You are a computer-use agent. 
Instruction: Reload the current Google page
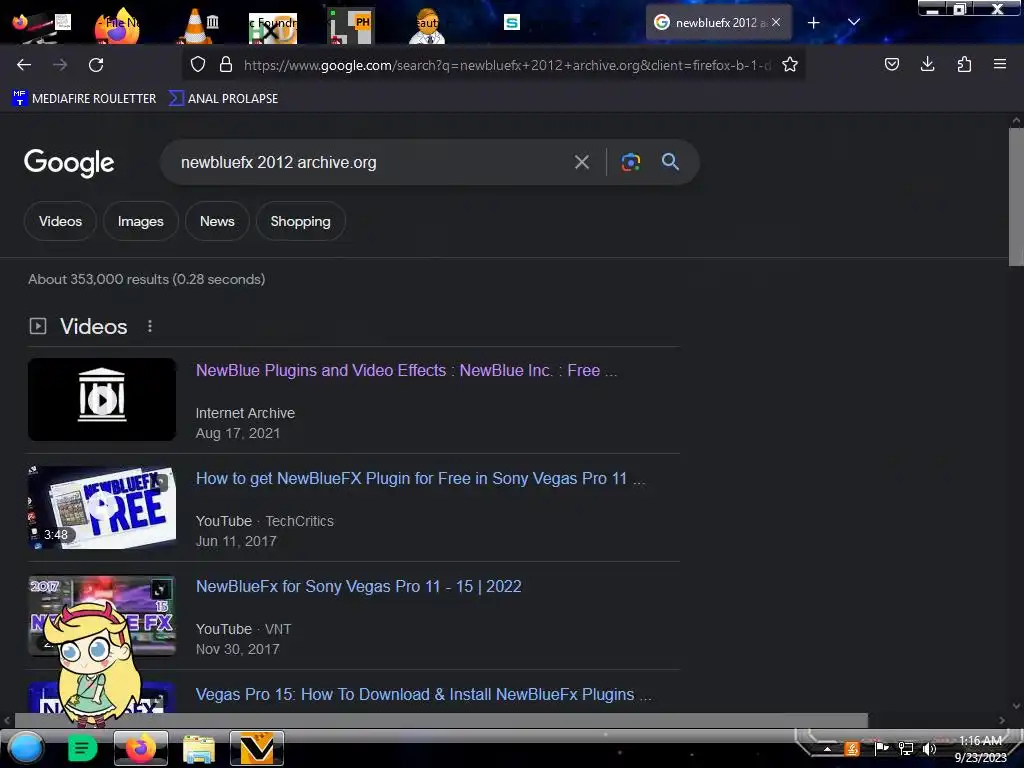(96, 65)
